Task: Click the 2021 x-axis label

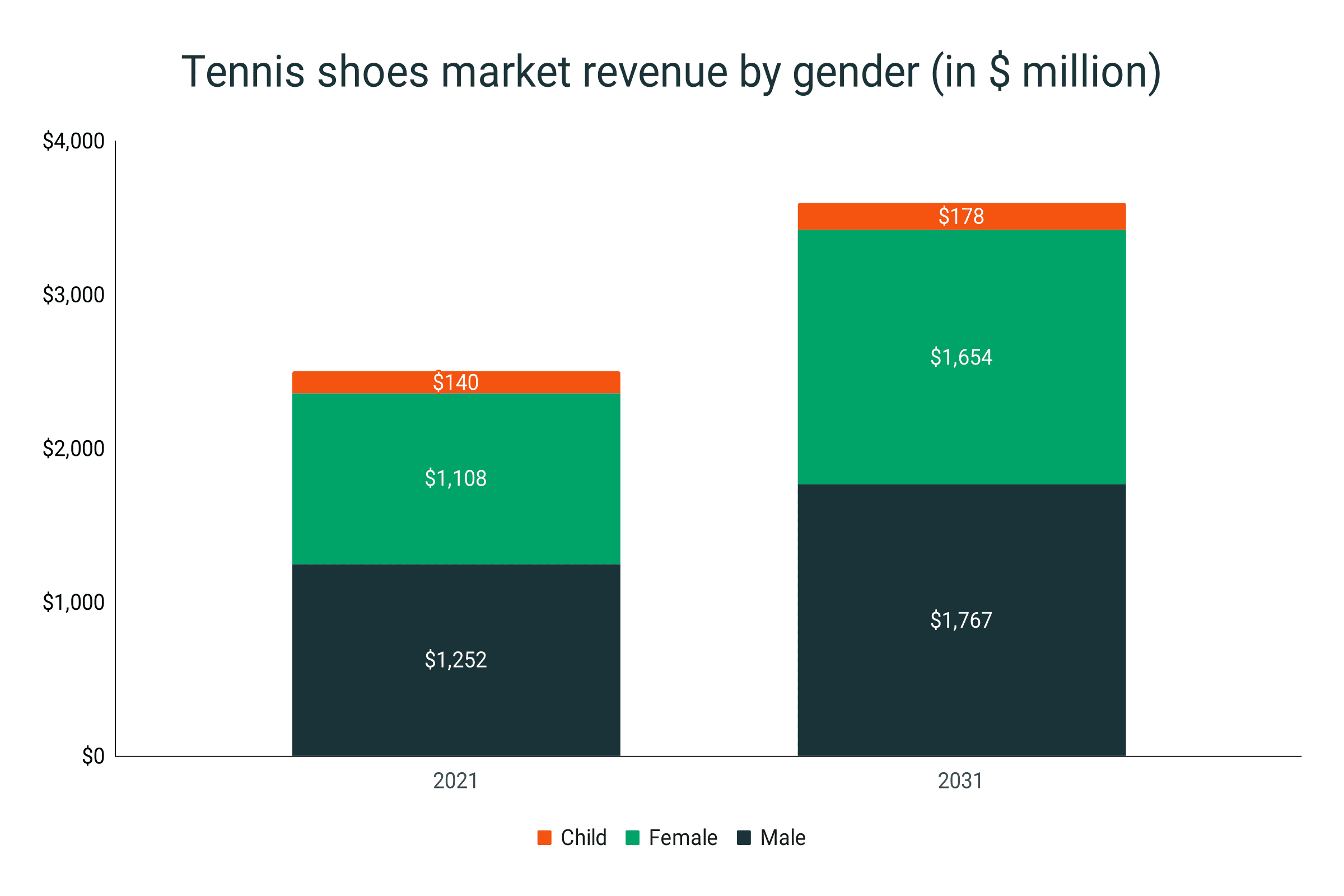Action: 455,781
